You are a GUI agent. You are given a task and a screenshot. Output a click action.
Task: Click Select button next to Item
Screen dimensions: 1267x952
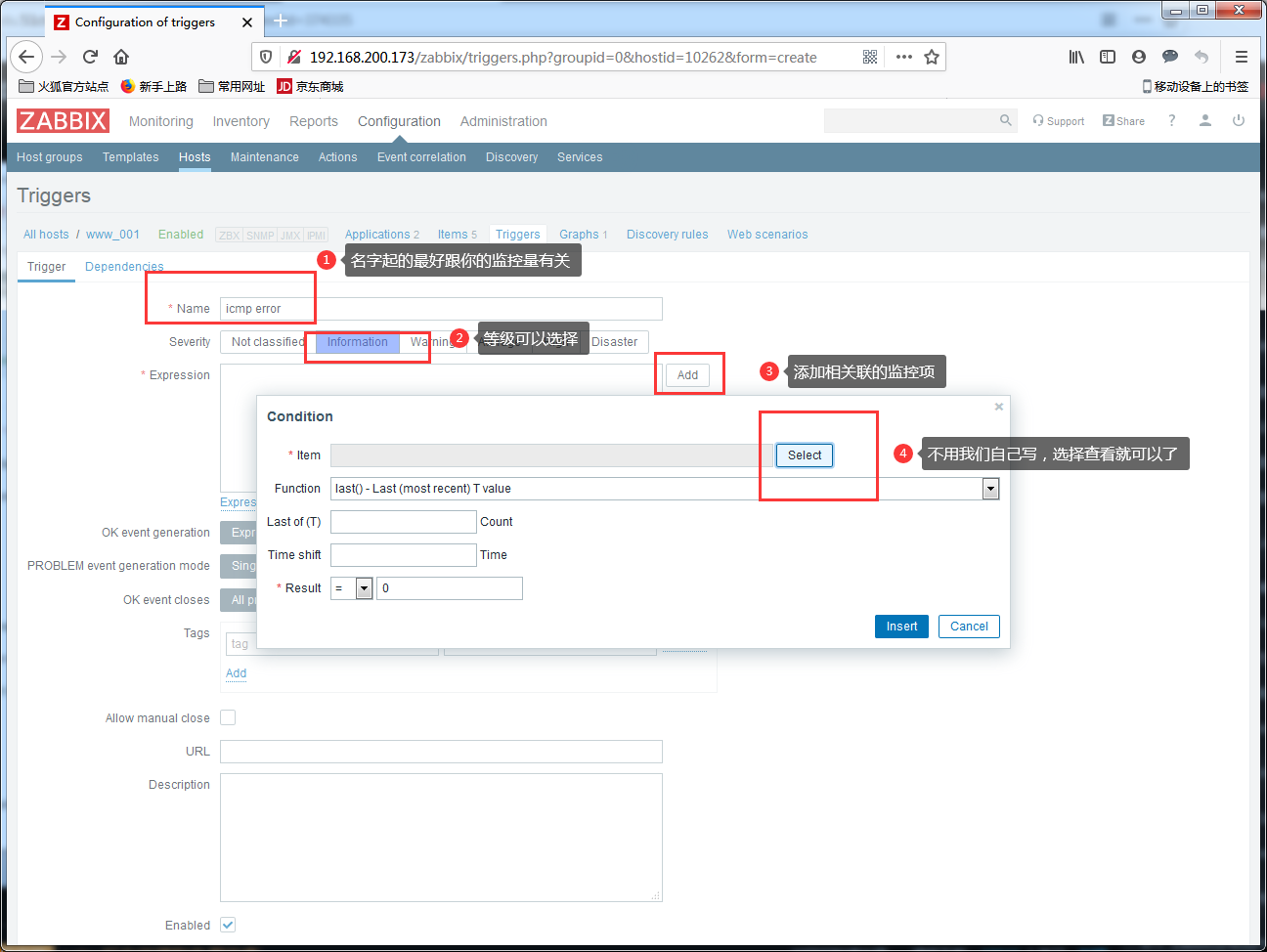tap(805, 455)
